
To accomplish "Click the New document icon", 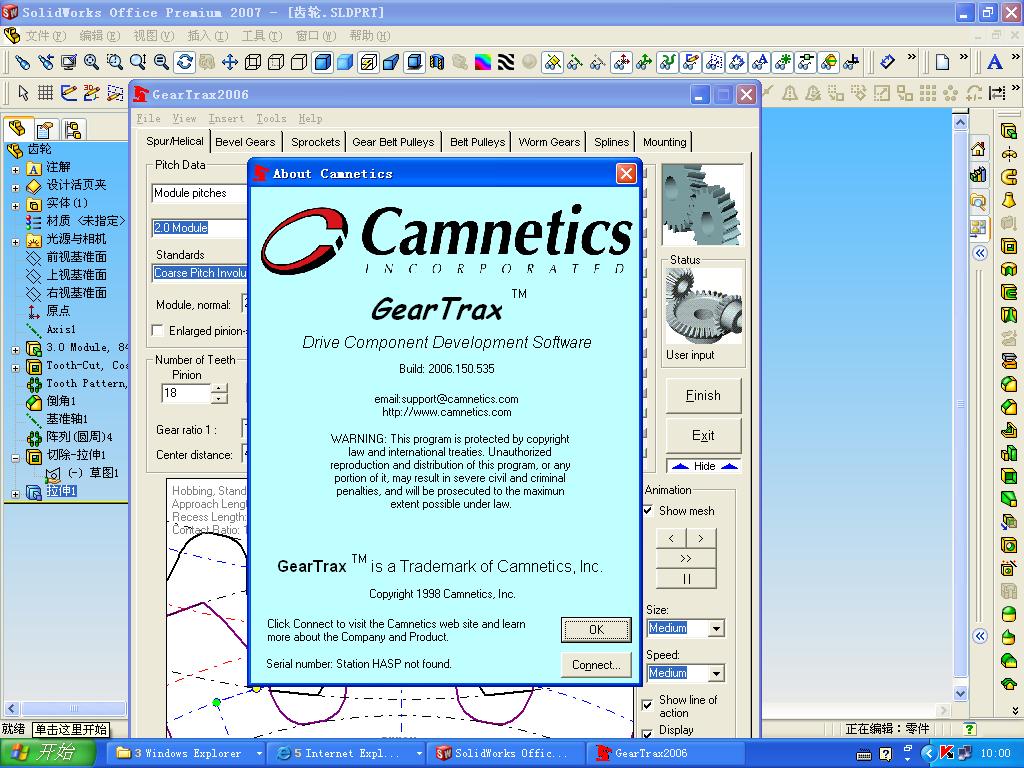I will tap(942, 62).
